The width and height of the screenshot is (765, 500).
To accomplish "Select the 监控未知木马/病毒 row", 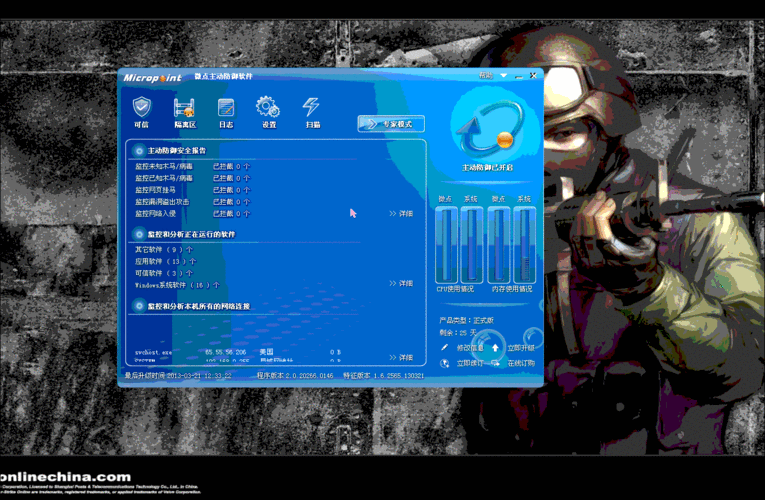I will point(193,166).
